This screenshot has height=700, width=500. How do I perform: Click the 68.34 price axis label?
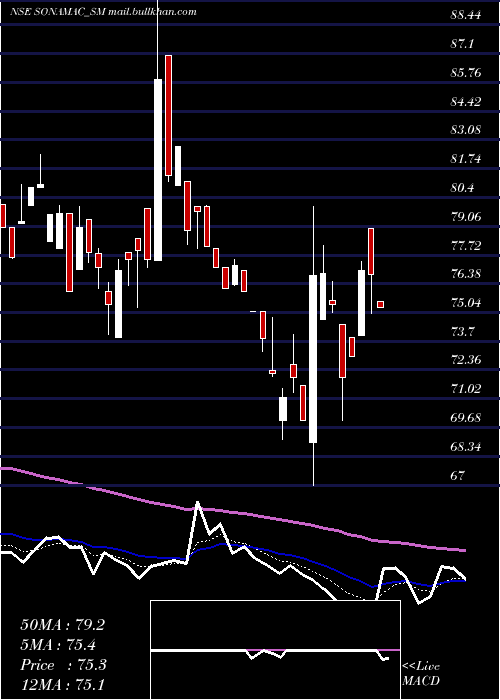point(466,447)
